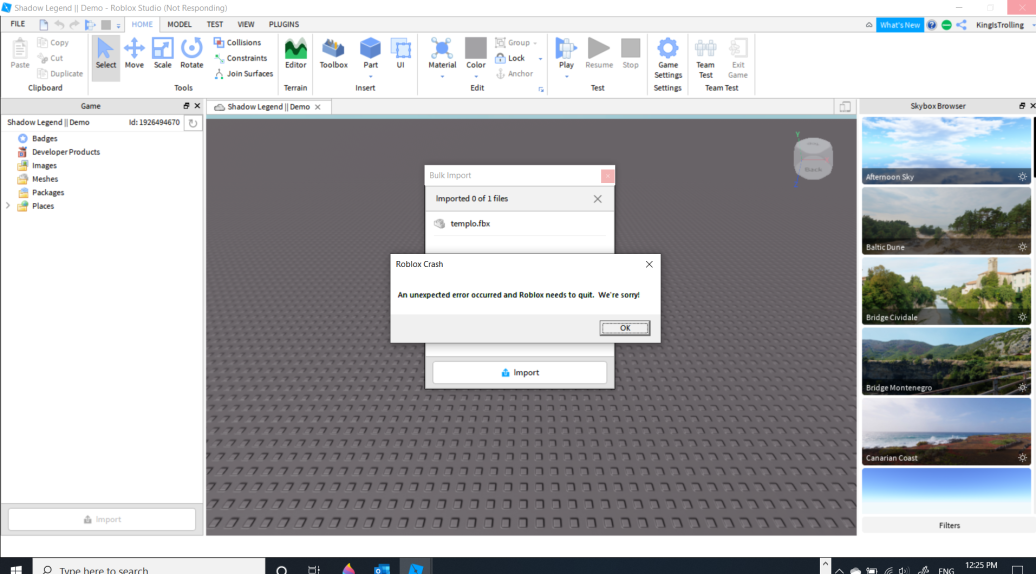Refresh the Game panel list
1036x574 pixels.
(192, 123)
